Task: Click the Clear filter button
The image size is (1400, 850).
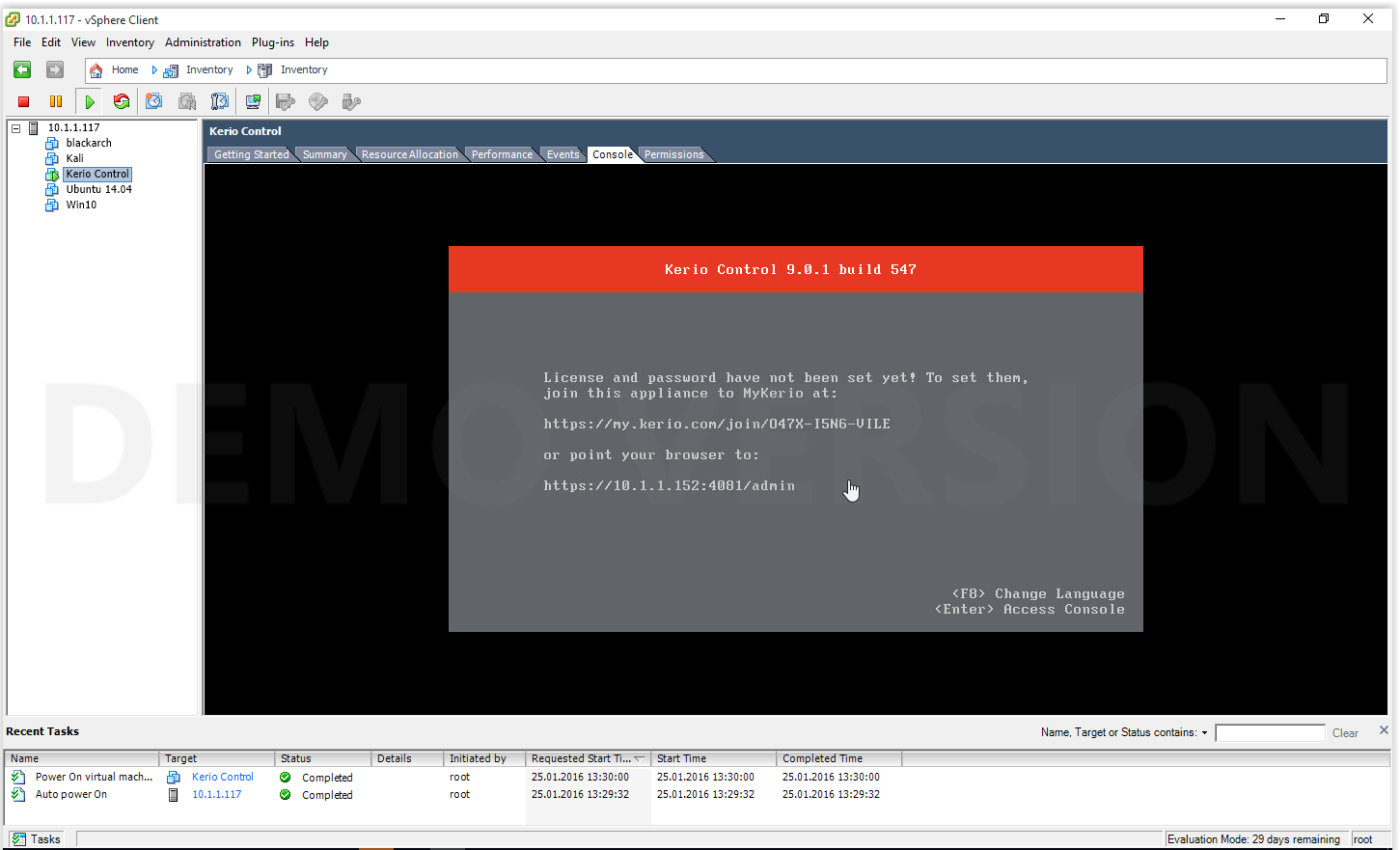Action: click(x=1345, y=733)
